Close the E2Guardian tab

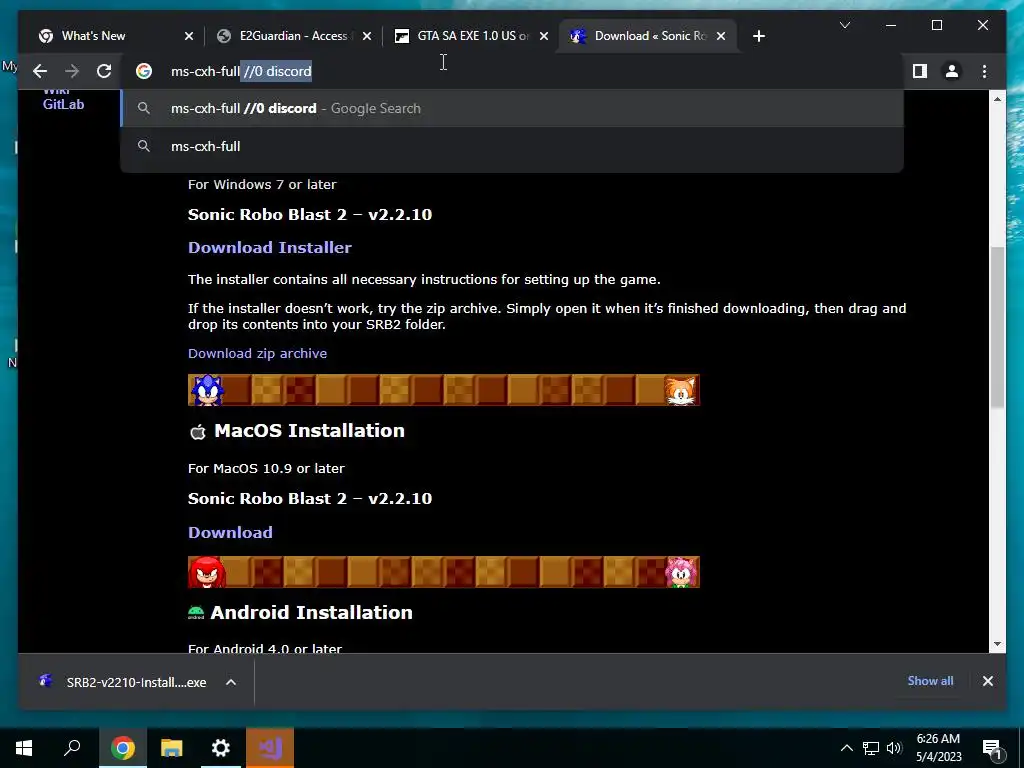point(367,36)
